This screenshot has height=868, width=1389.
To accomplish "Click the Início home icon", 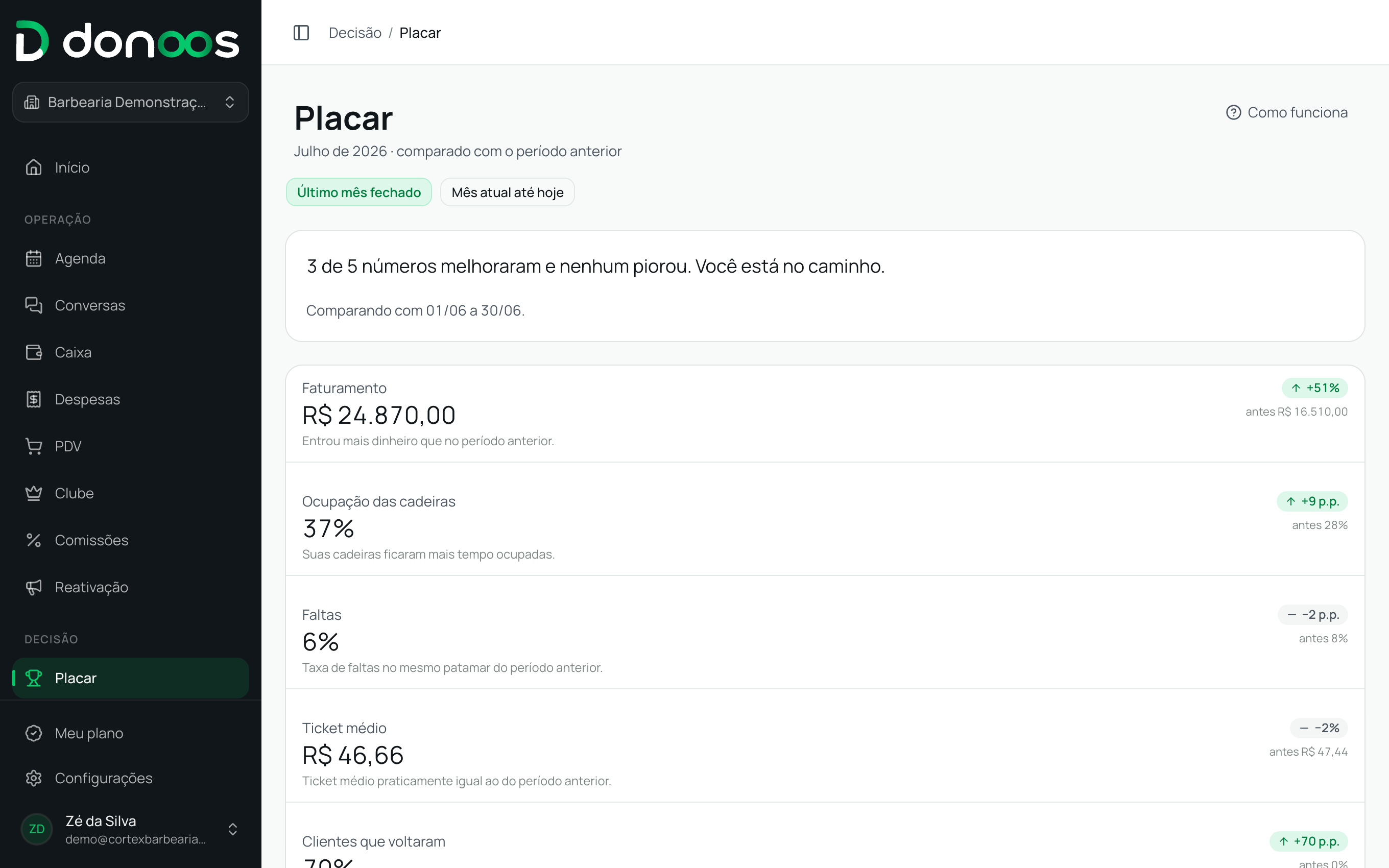I will [34, 167].
